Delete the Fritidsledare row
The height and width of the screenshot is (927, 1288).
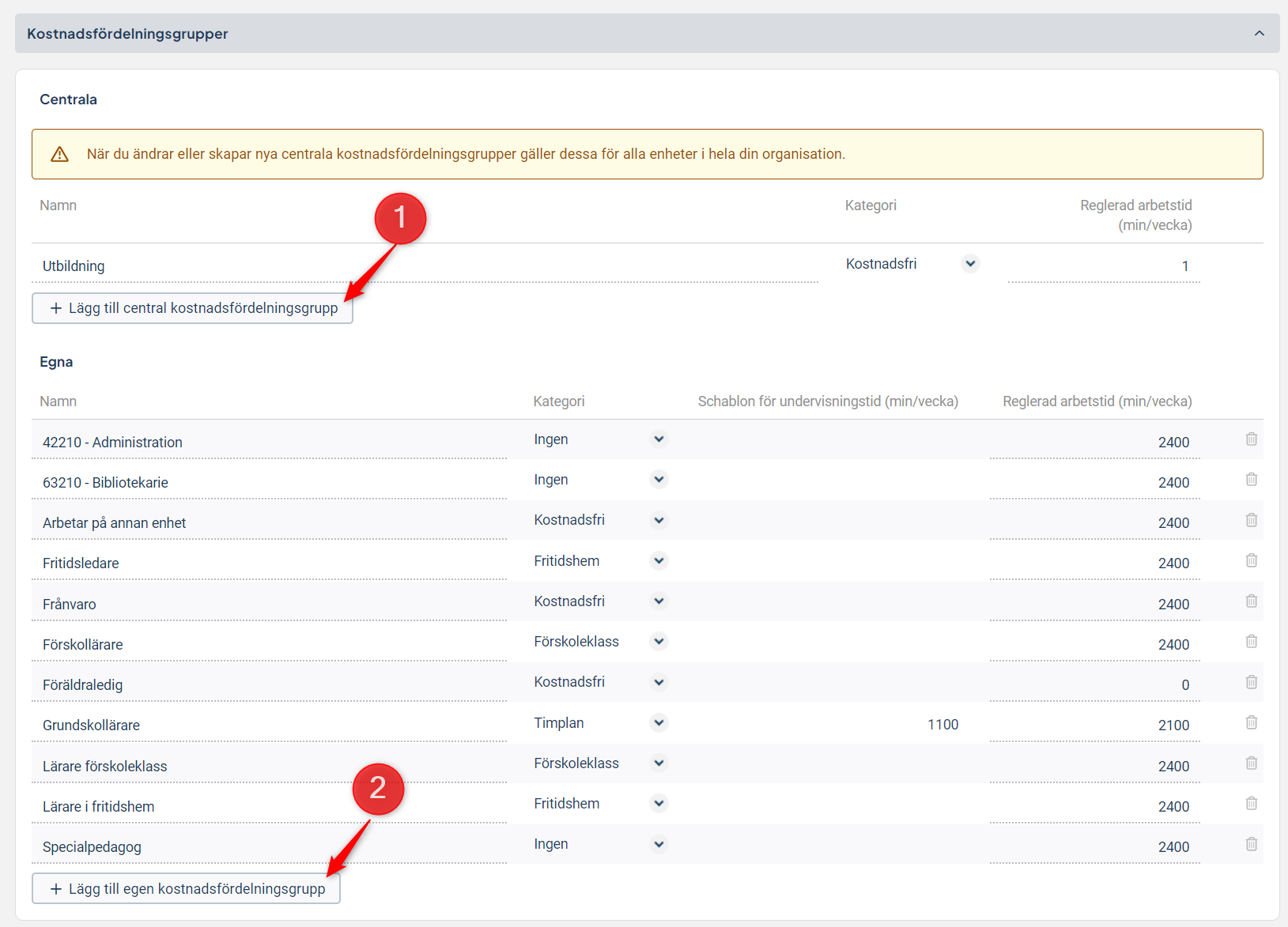1252,560
